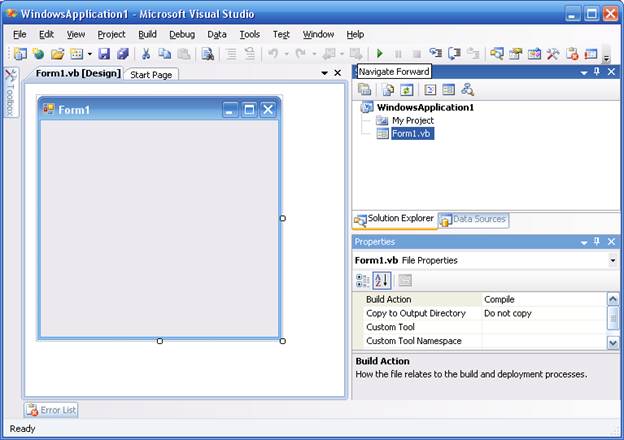
Task: Open the Help menu
Action: [x=355, y=35]
